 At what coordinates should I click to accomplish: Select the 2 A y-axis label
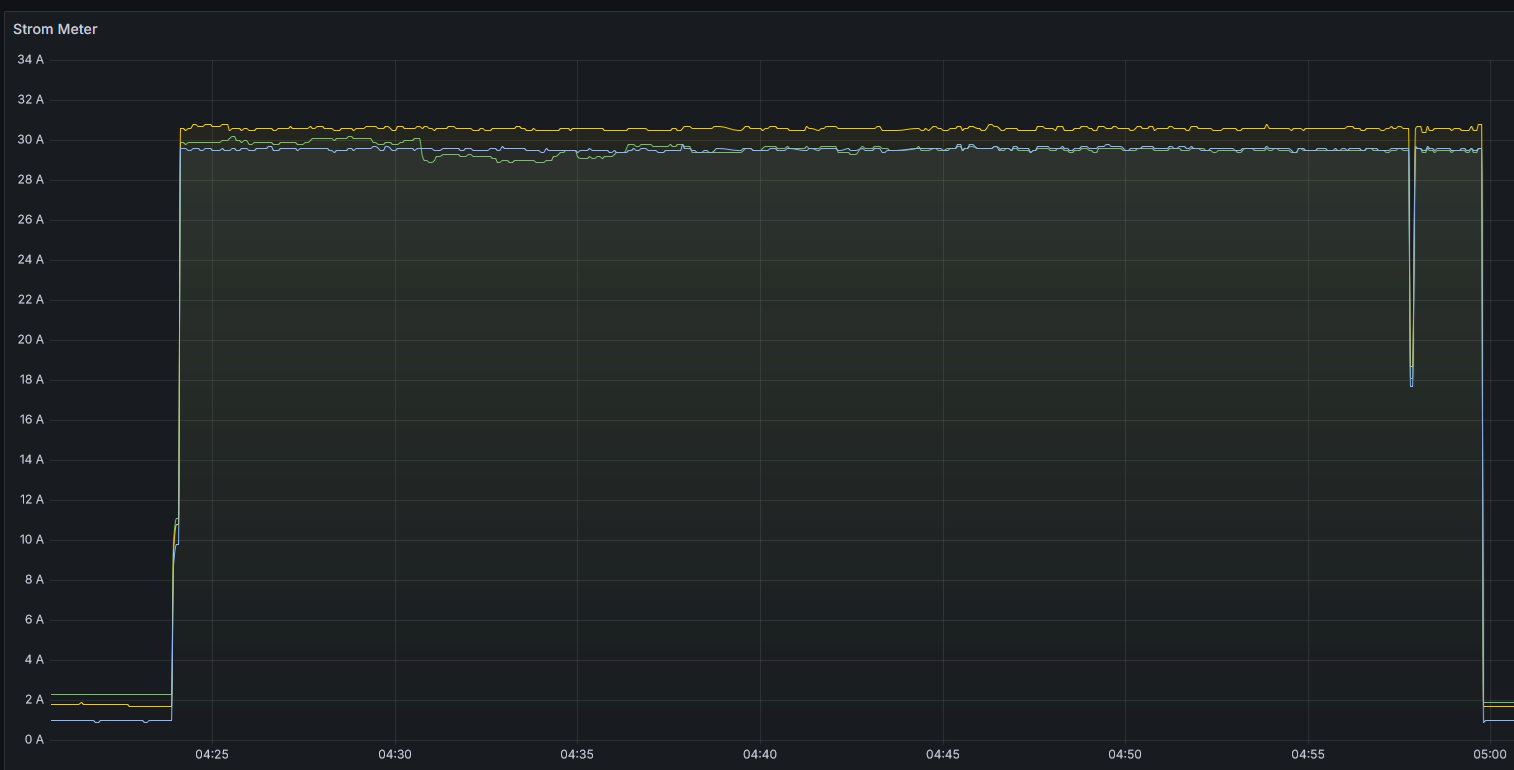(35, 700)
